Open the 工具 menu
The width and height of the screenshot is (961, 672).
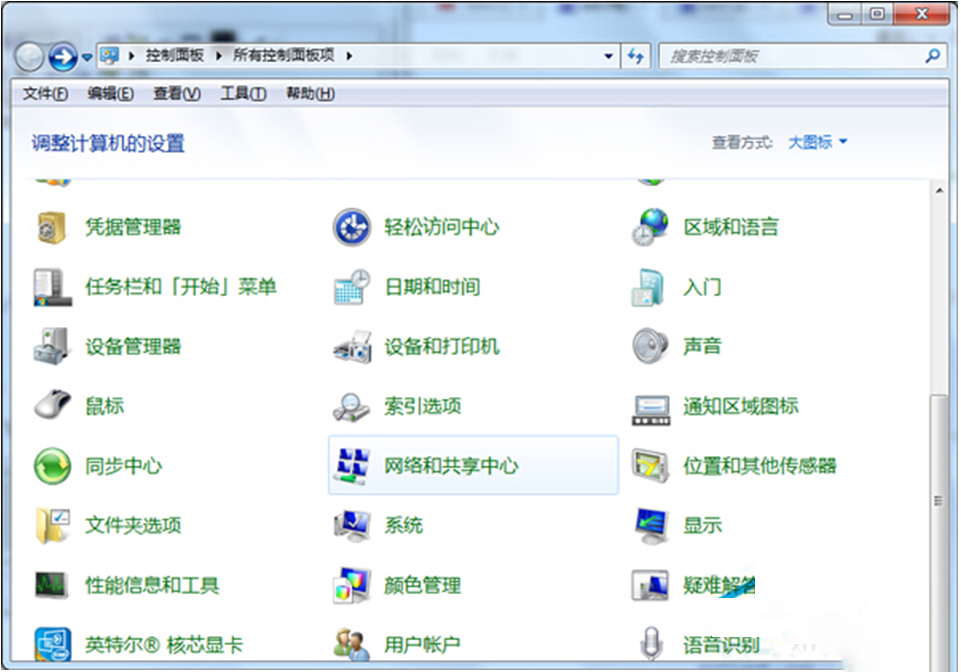click(x=240, y=93)
